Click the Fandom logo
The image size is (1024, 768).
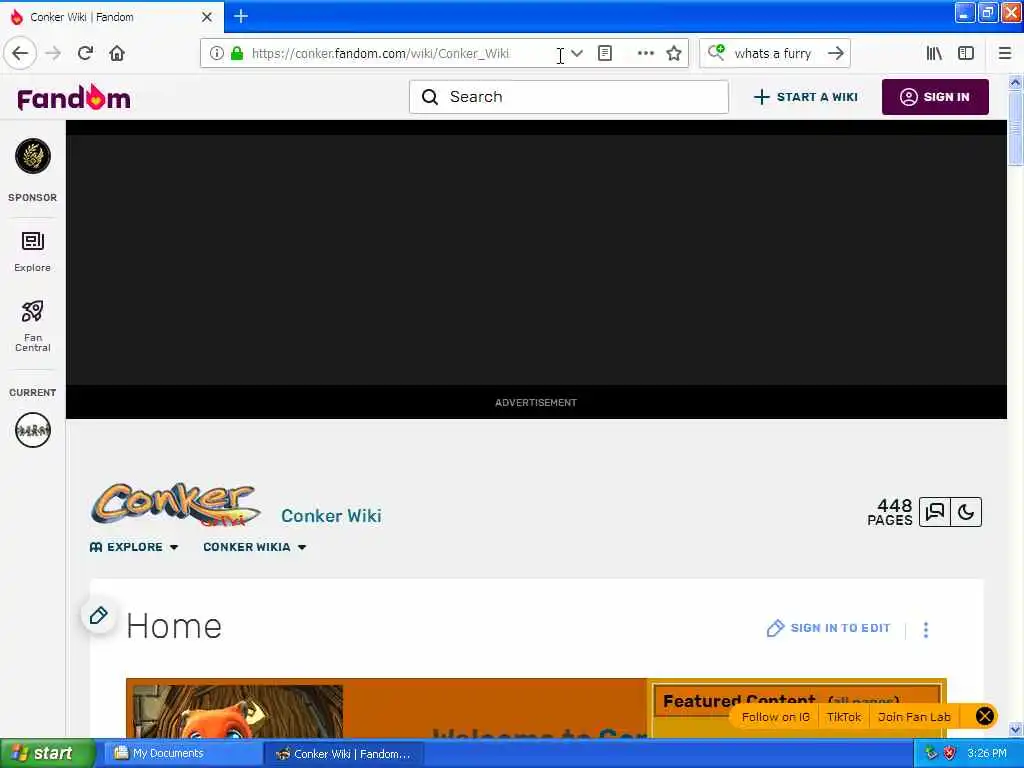coord(74,97)
